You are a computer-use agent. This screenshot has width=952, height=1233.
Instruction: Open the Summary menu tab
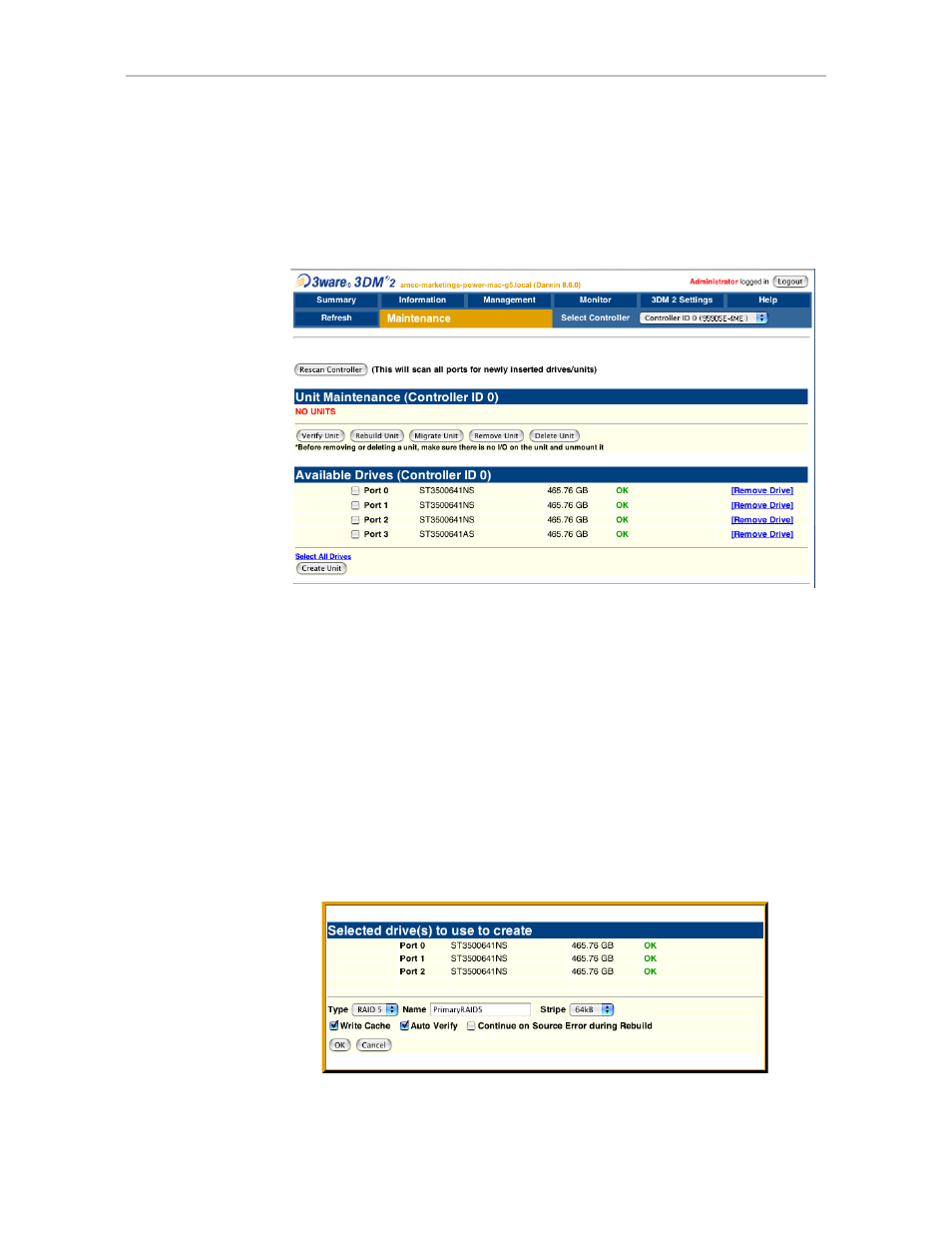pyautogui.click(x=336, y=300)
